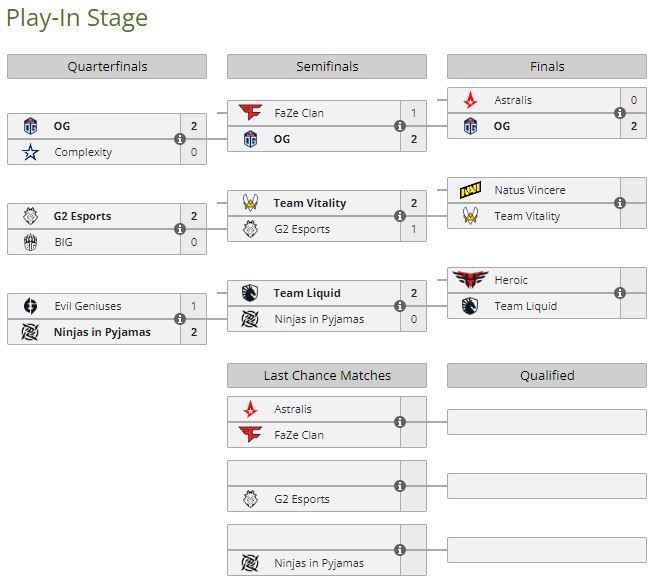
Task: Click the Astralis logo in Finals
Action: click(470, 100)
